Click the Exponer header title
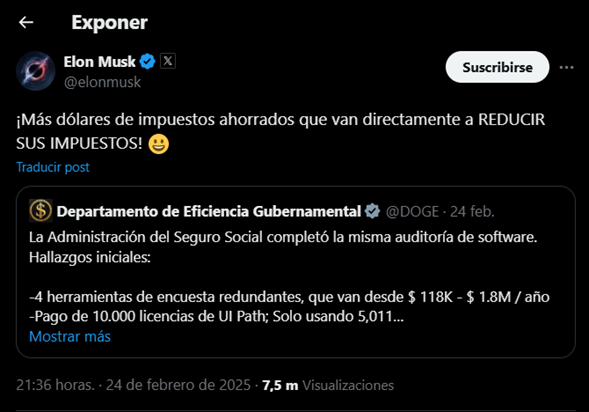589x412 pixels. [x=109, y=23]
